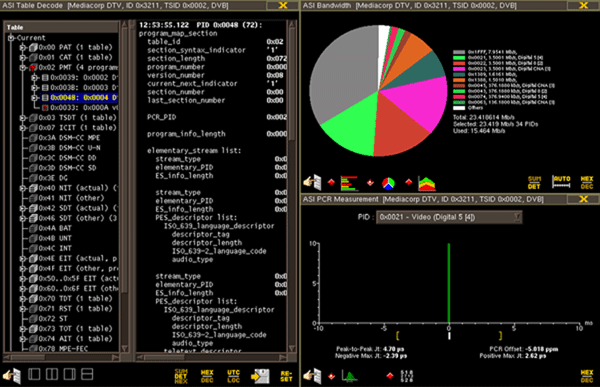The height and width of the screenshot is (387, 600).
Task: Select the green histogram icon in PCR panel
Action: pos(349,376)
